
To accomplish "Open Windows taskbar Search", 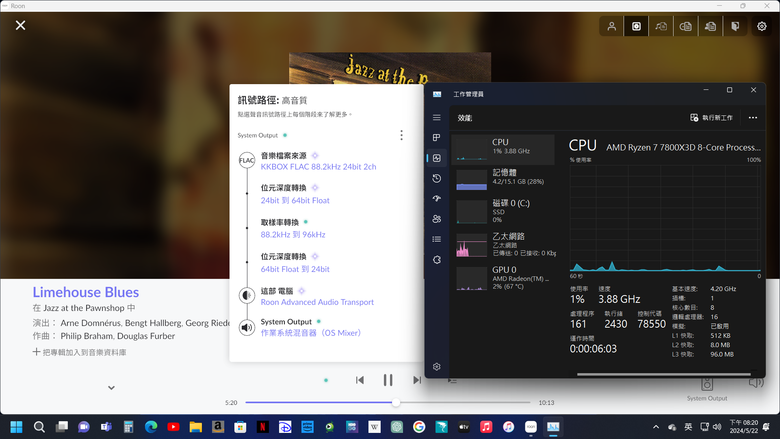I will point(39,427).
